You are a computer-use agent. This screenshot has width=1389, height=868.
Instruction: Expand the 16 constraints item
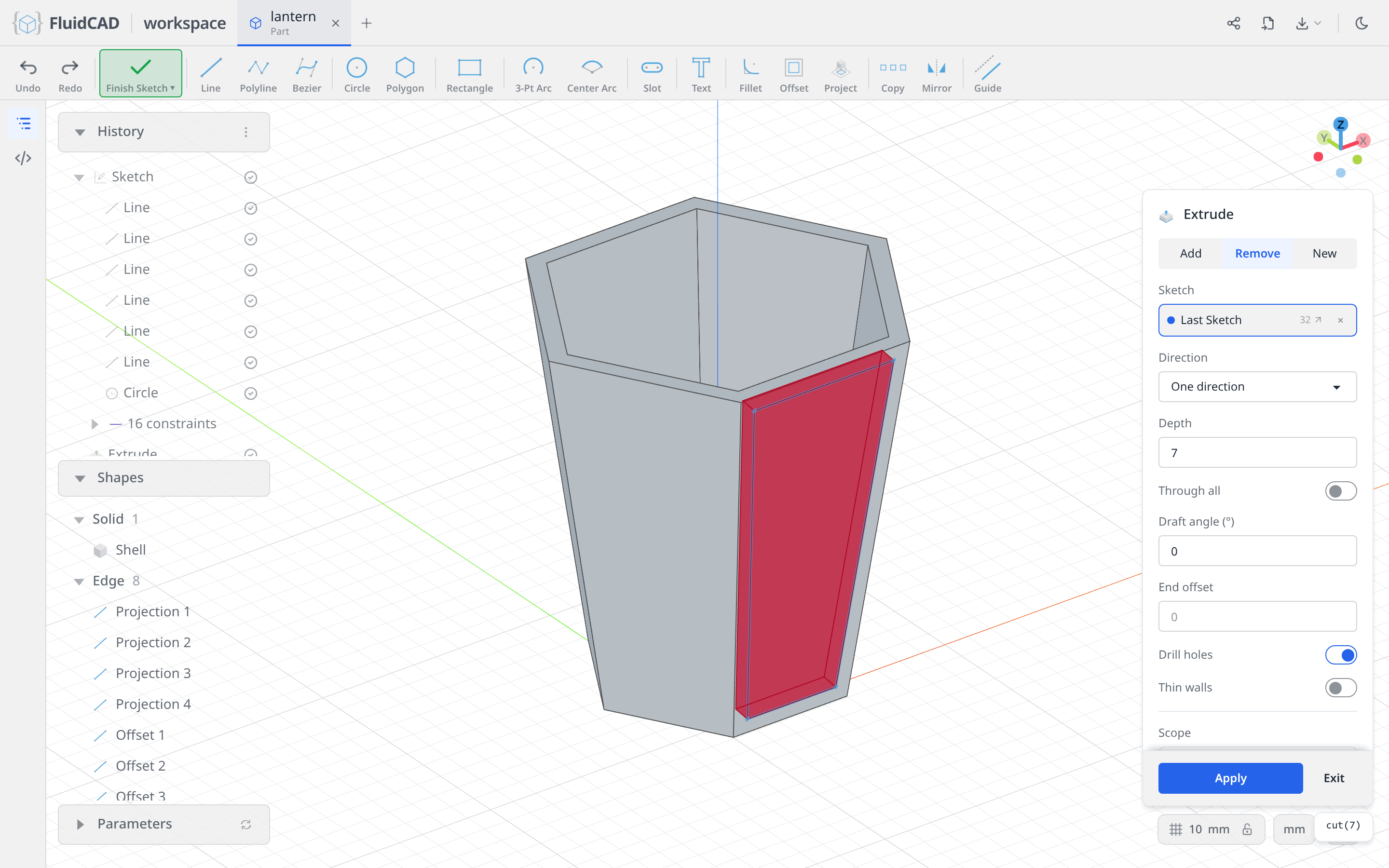(x=95, y=424)
